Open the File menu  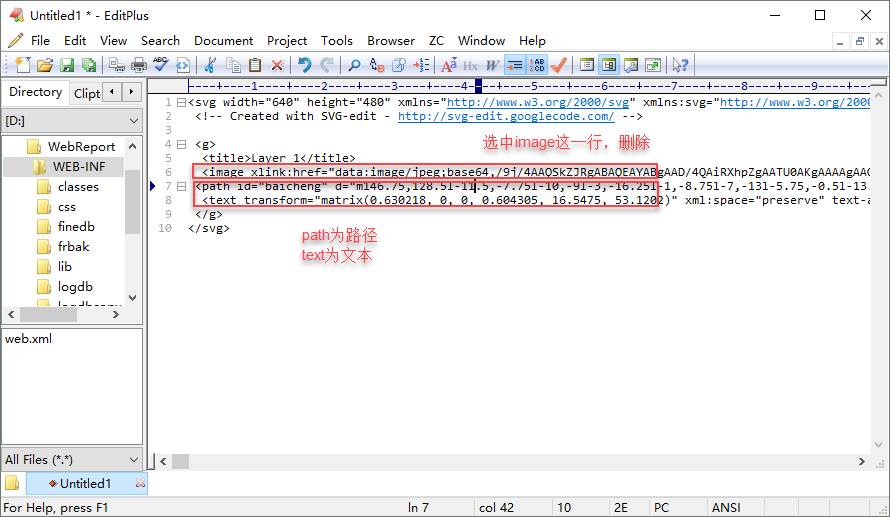(40, 41)
